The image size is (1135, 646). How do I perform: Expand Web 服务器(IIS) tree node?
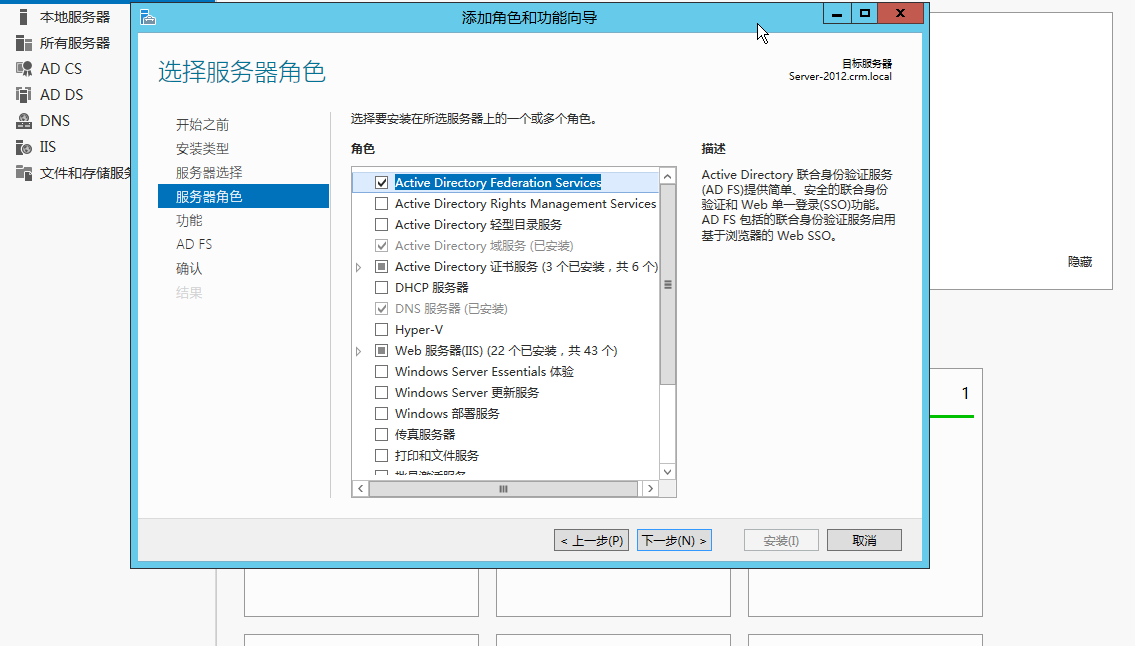coord(358,351)
